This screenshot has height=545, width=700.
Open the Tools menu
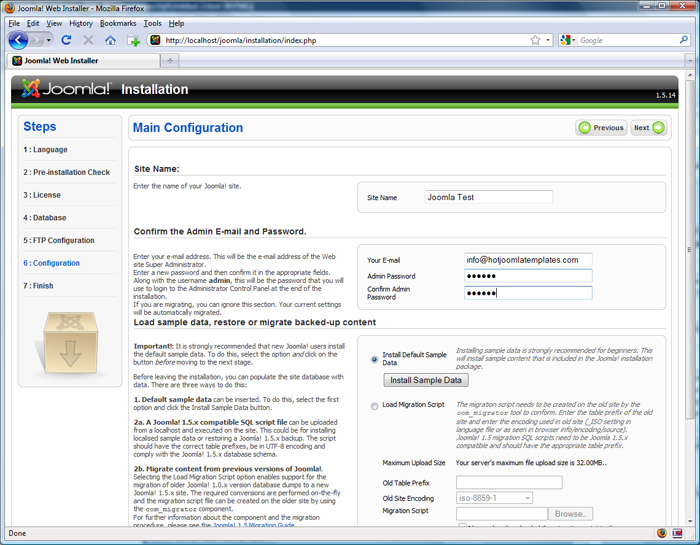(x=152, y=22)
